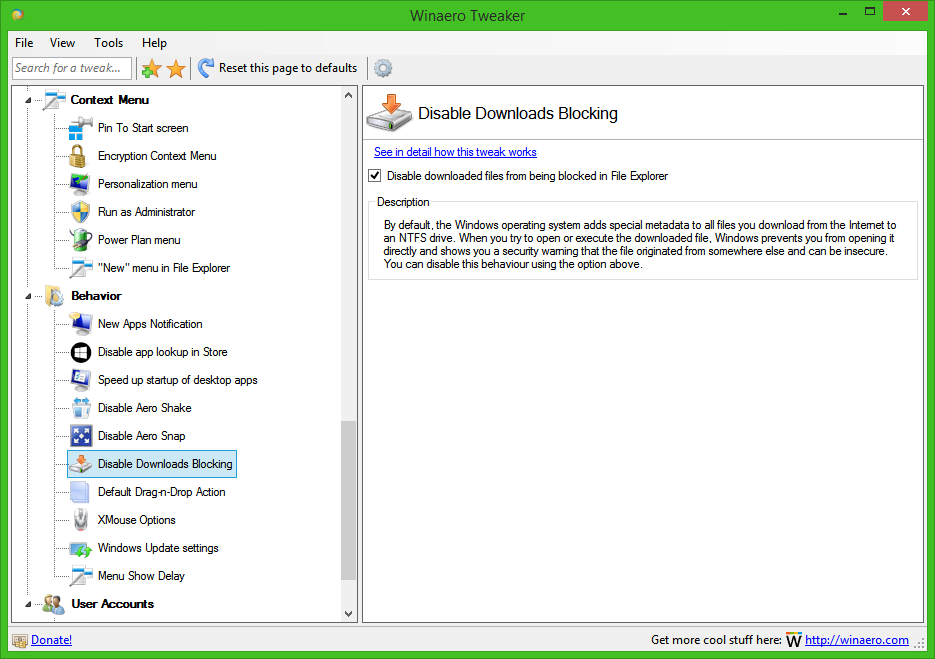Click the add bookmark star with plus icon
The width and height of the screenshot is (935, 659).
pos(151,69)
